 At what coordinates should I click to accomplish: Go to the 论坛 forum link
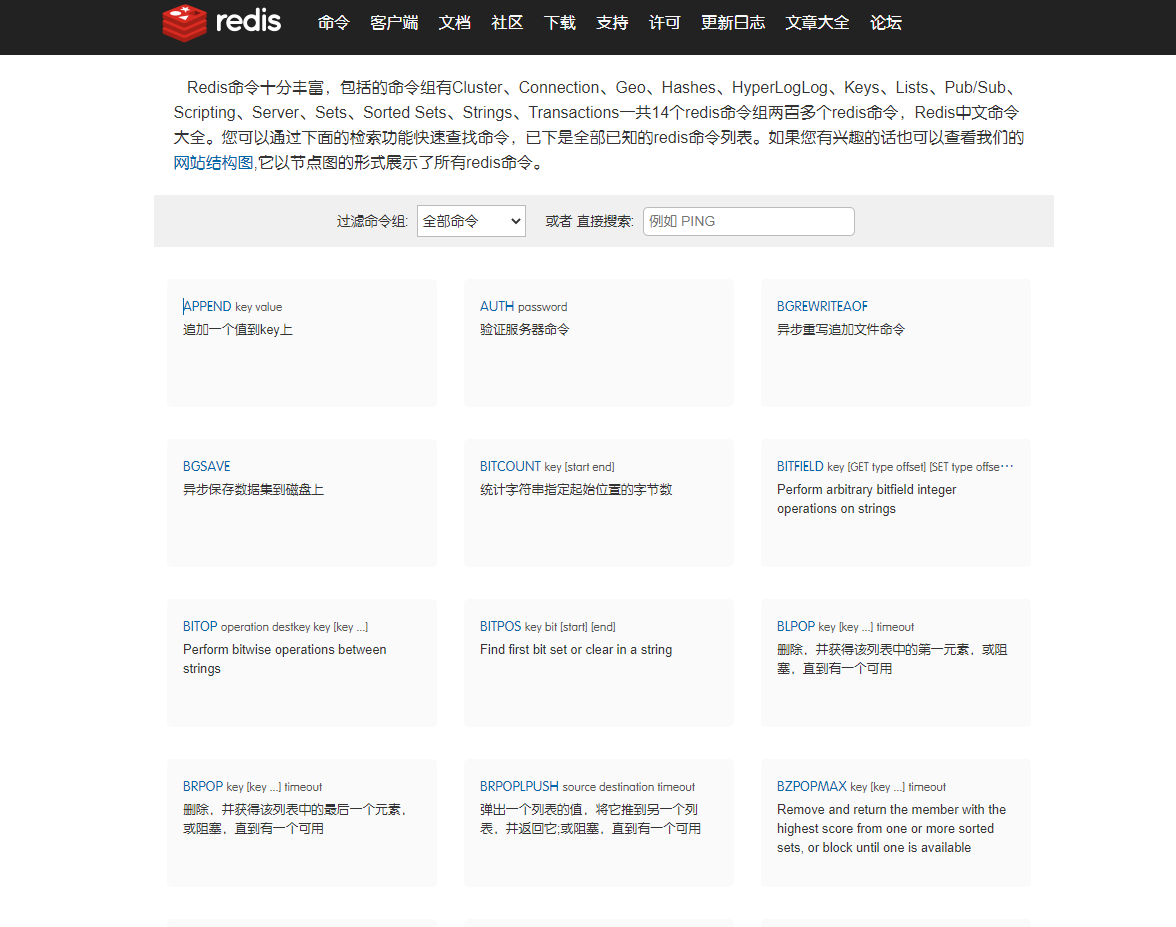click(886, 22)
